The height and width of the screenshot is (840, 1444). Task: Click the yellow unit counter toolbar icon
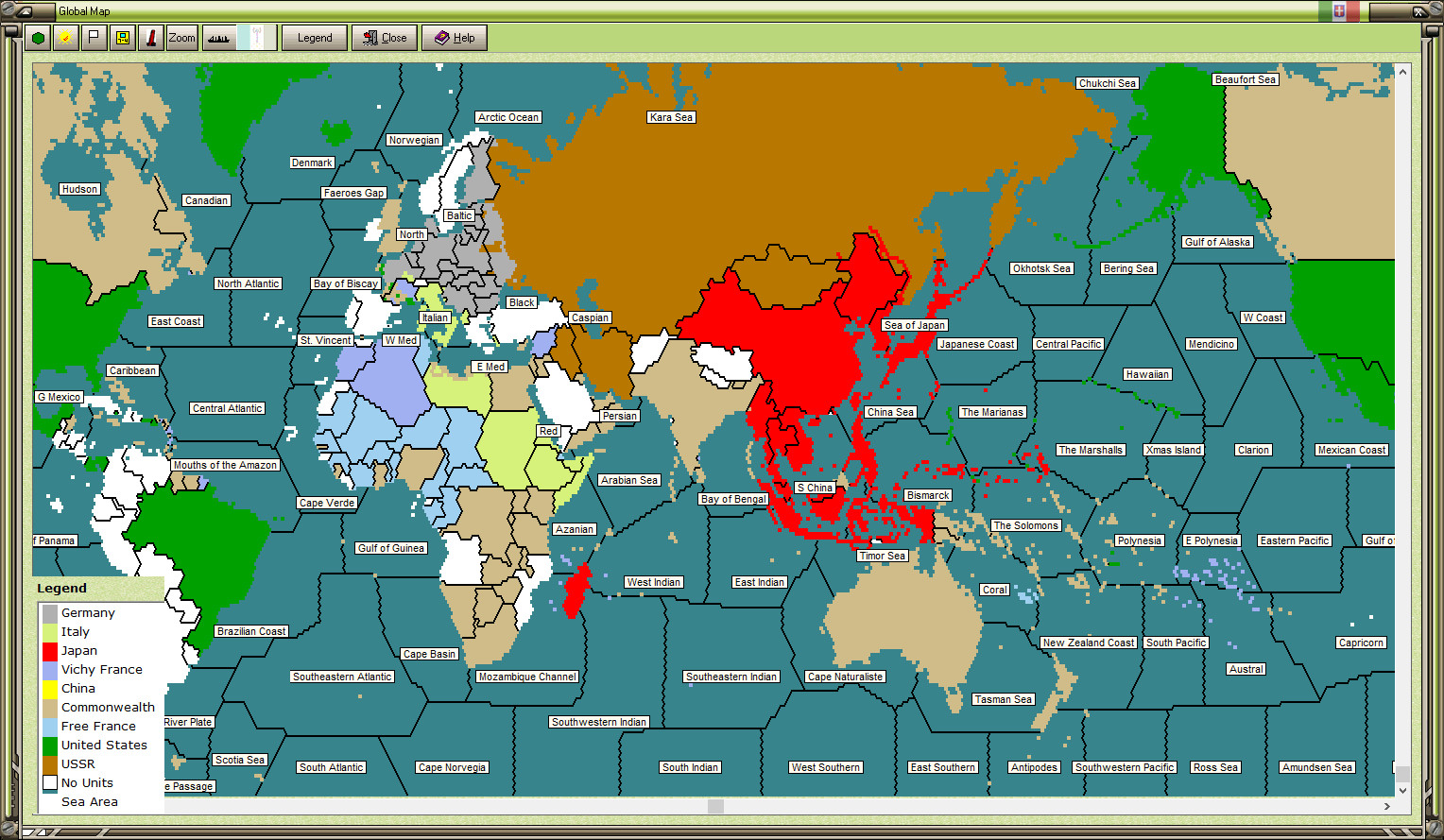pyautogui.click(x=122, y=38)
